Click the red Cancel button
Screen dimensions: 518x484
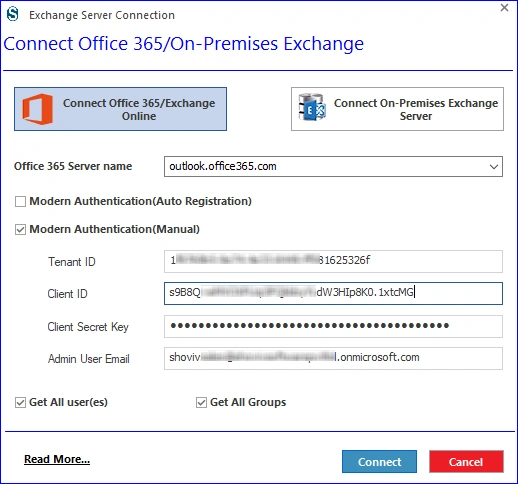pos(466,462)
